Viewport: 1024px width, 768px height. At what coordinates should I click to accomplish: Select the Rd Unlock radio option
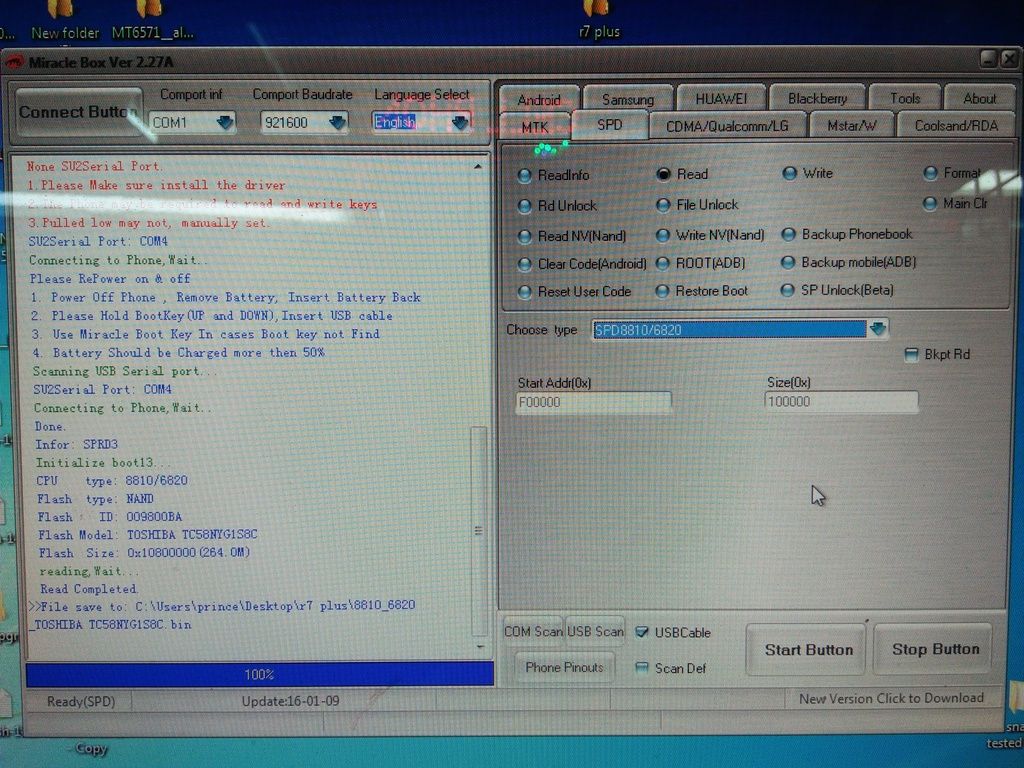(x=557, y=206)
